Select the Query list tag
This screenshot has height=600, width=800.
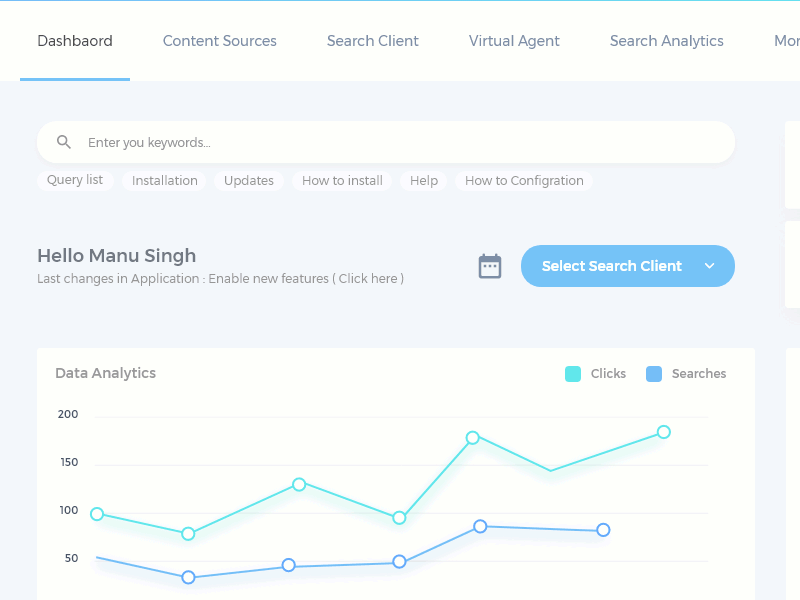75,180
